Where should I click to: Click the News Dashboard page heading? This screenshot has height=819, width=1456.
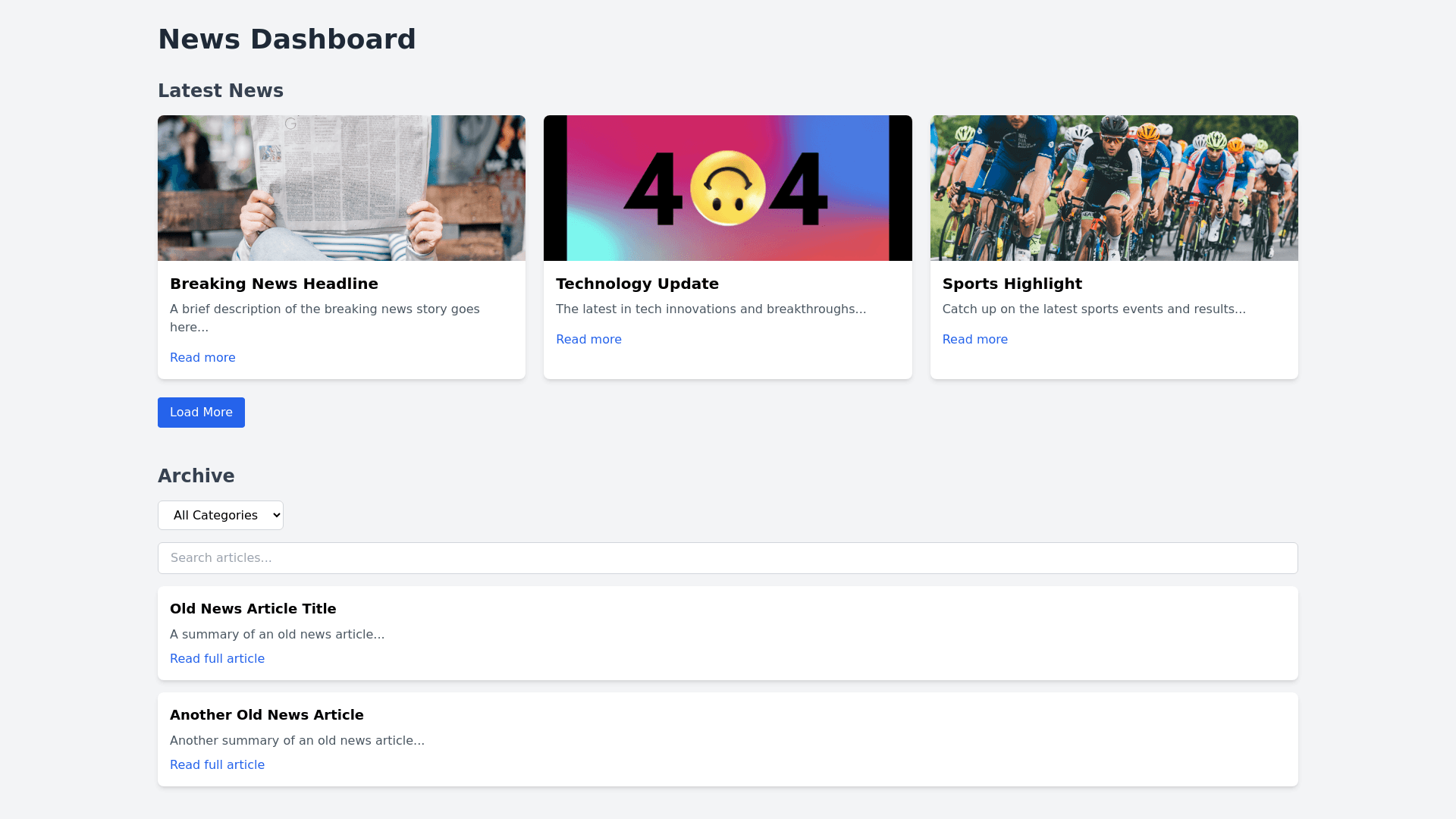(287, 39)
